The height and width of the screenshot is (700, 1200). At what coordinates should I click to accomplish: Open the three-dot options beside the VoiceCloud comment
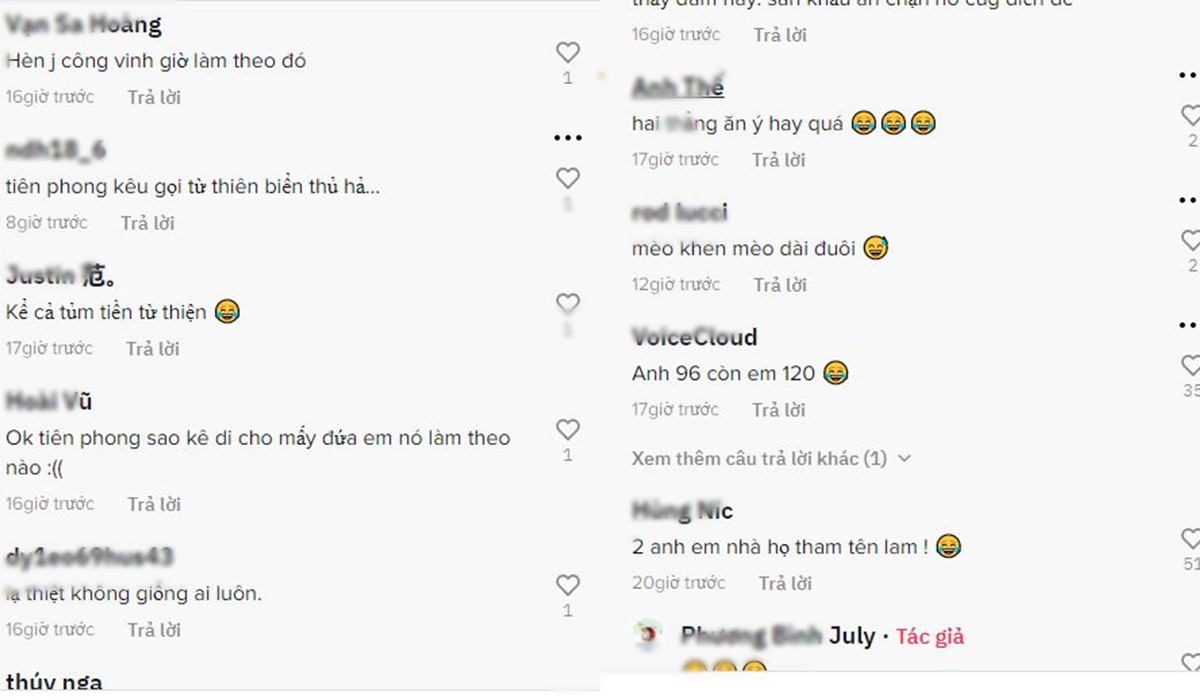(x=1190, y=325)
